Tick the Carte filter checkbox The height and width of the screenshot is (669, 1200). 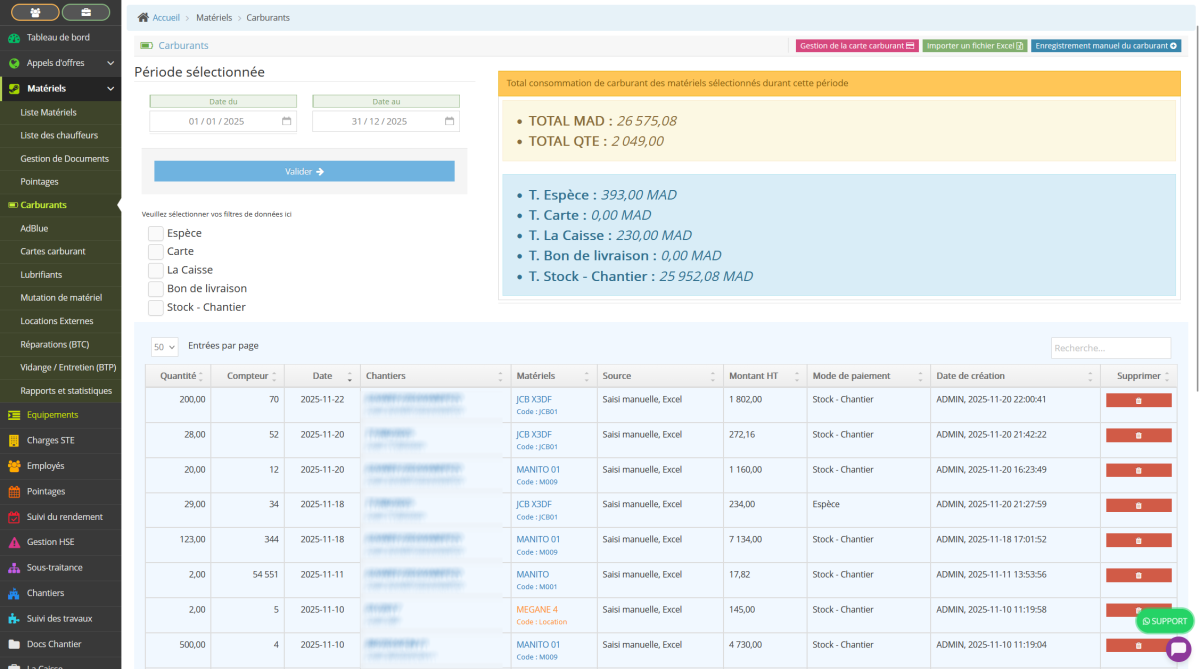156,252
